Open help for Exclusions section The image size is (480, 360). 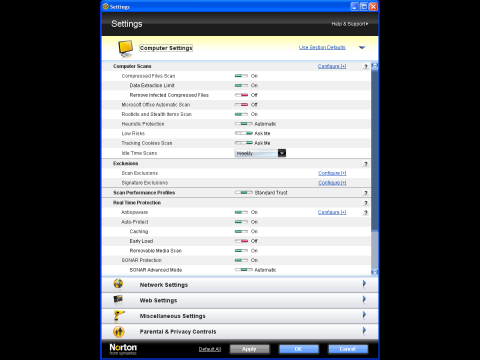(x=366, y=164)
